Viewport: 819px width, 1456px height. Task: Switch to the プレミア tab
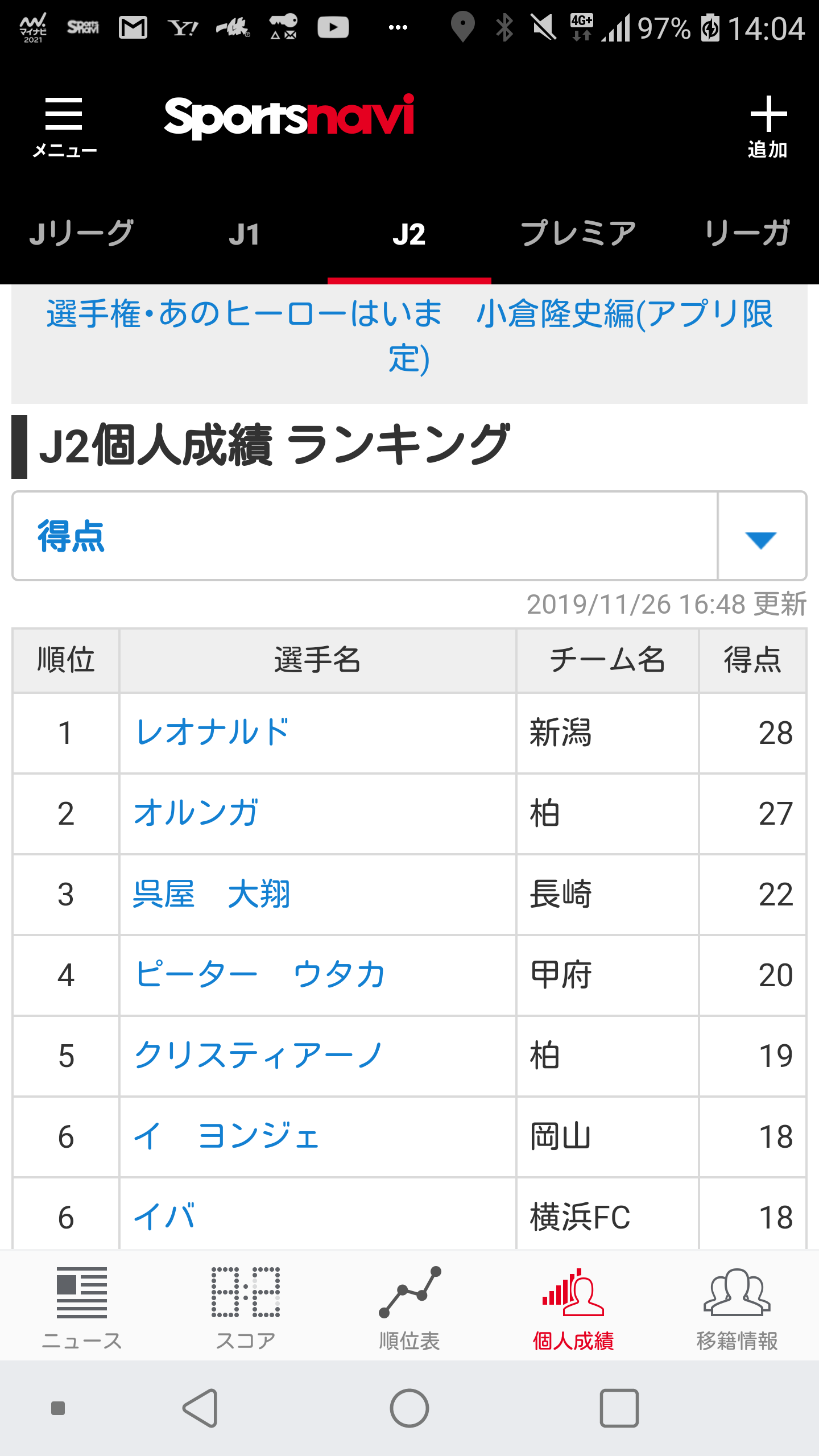(x=578, y=234)
